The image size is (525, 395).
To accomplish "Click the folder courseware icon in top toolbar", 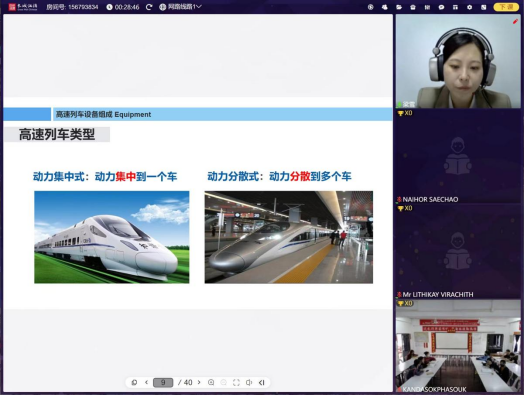I will tap(399, 7).
